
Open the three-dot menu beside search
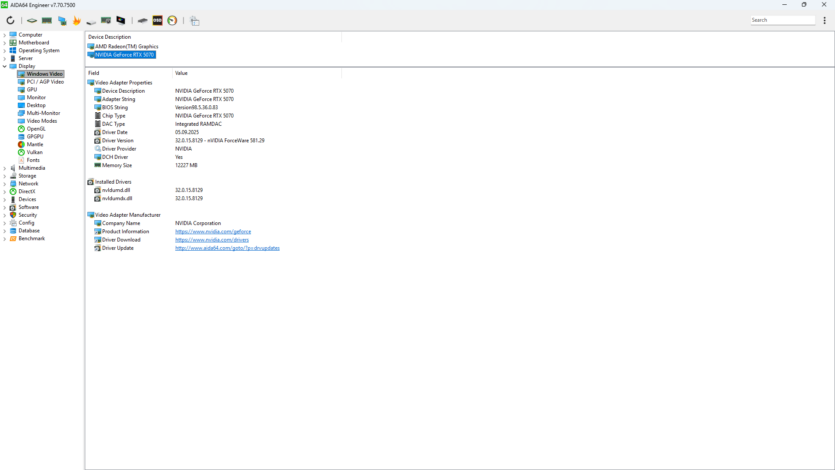(825, 20)
